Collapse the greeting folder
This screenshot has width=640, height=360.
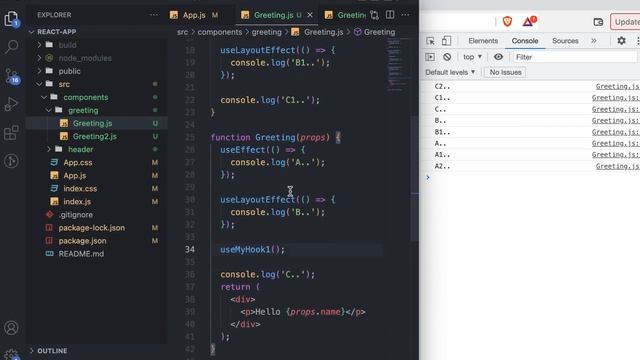83,110
